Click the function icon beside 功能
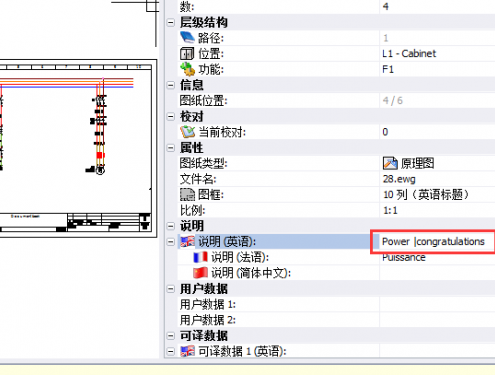495x375 pixels. (x=187, y=69)
